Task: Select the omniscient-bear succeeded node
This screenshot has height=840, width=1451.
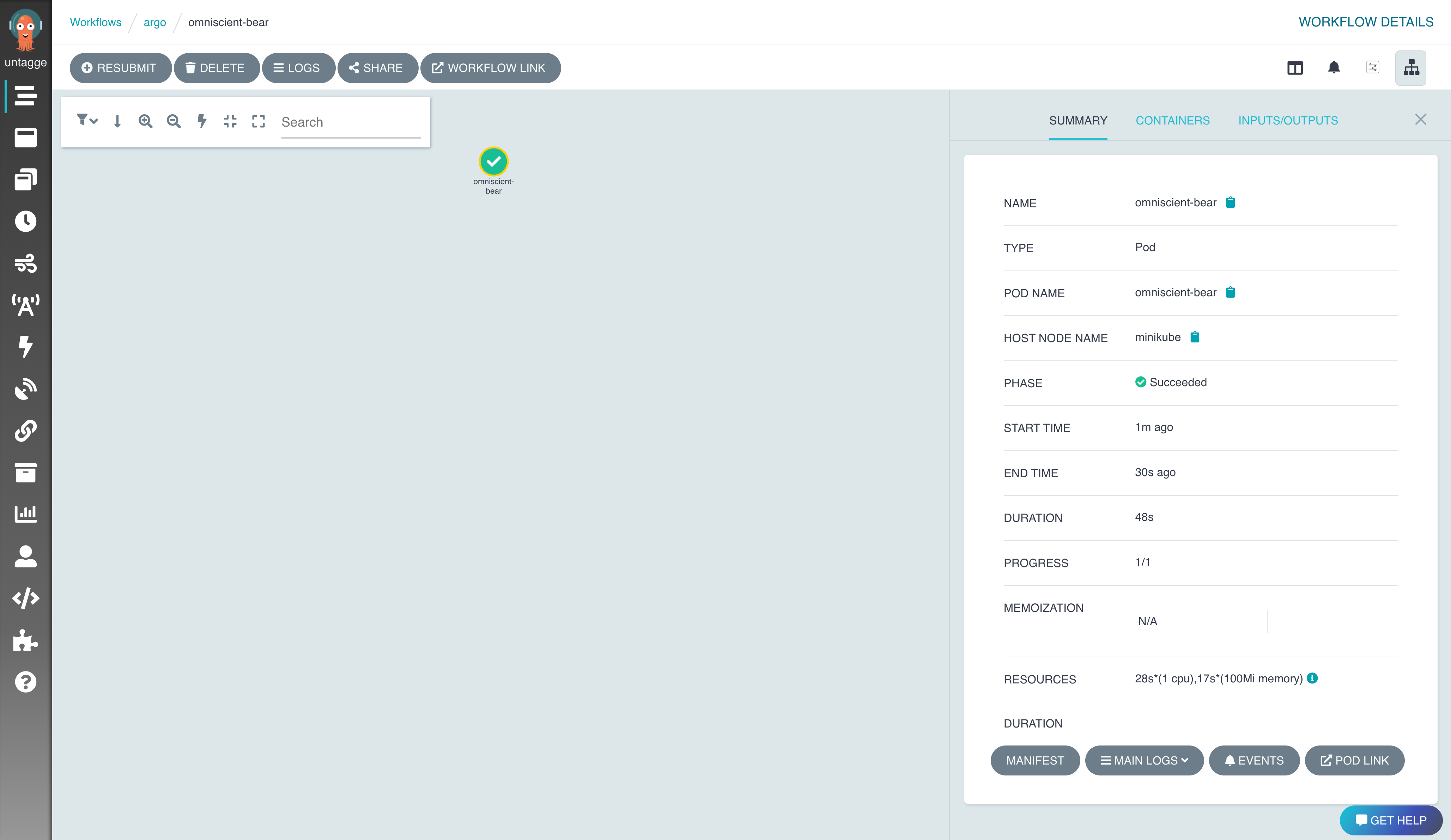Action: (493, 162)
